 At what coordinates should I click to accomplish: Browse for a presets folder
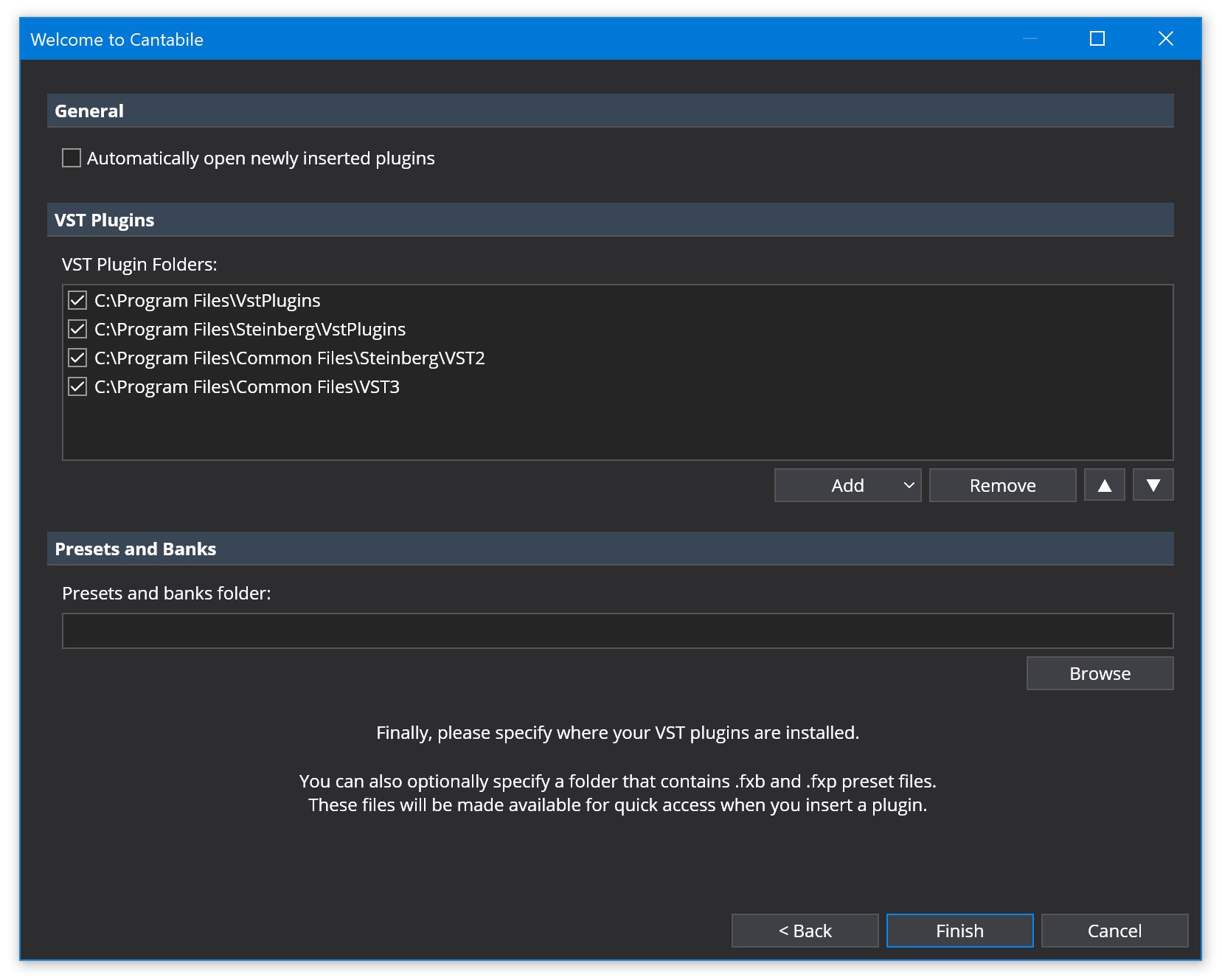1100,673
